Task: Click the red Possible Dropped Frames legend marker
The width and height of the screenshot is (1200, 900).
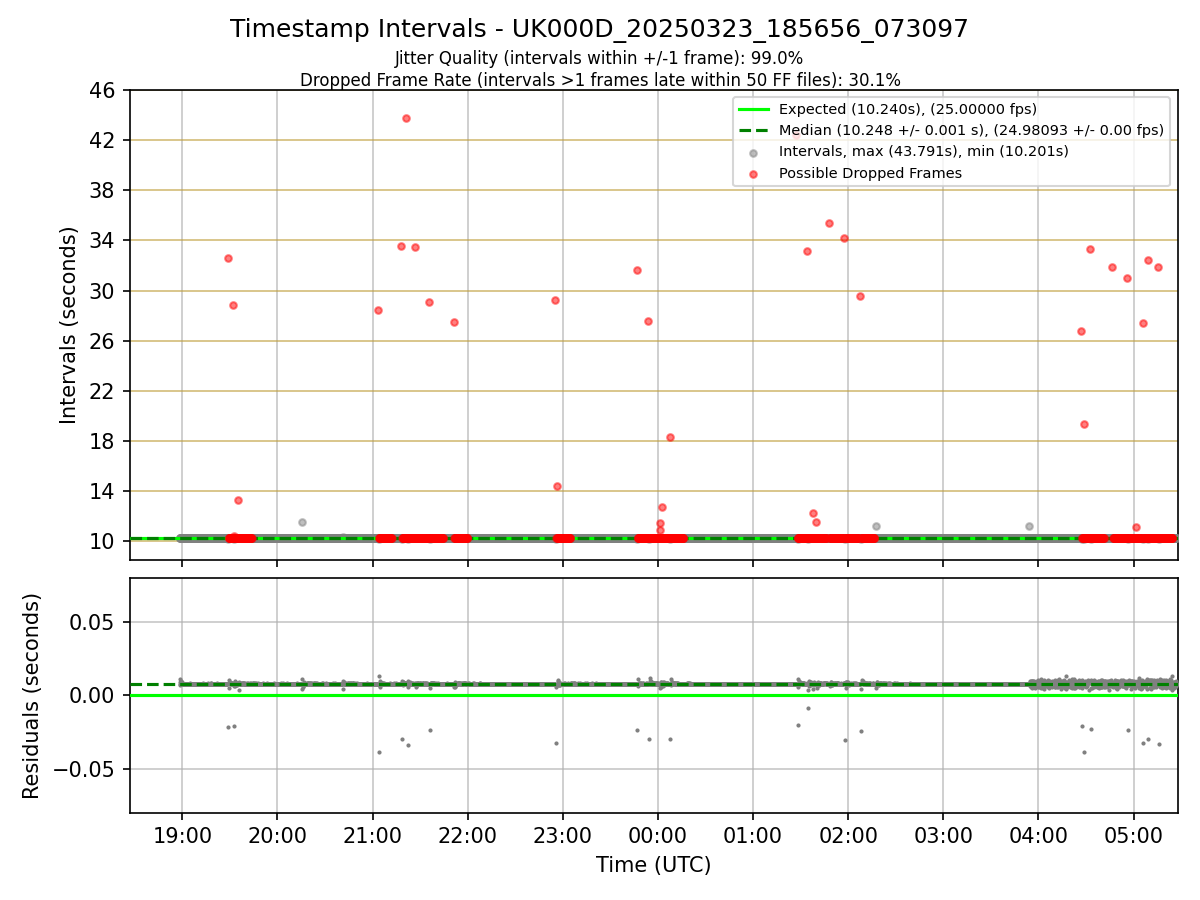Action: 753,173
